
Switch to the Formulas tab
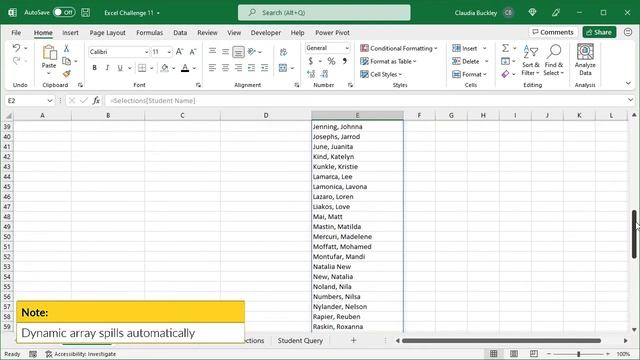click(x=149, y=33)
